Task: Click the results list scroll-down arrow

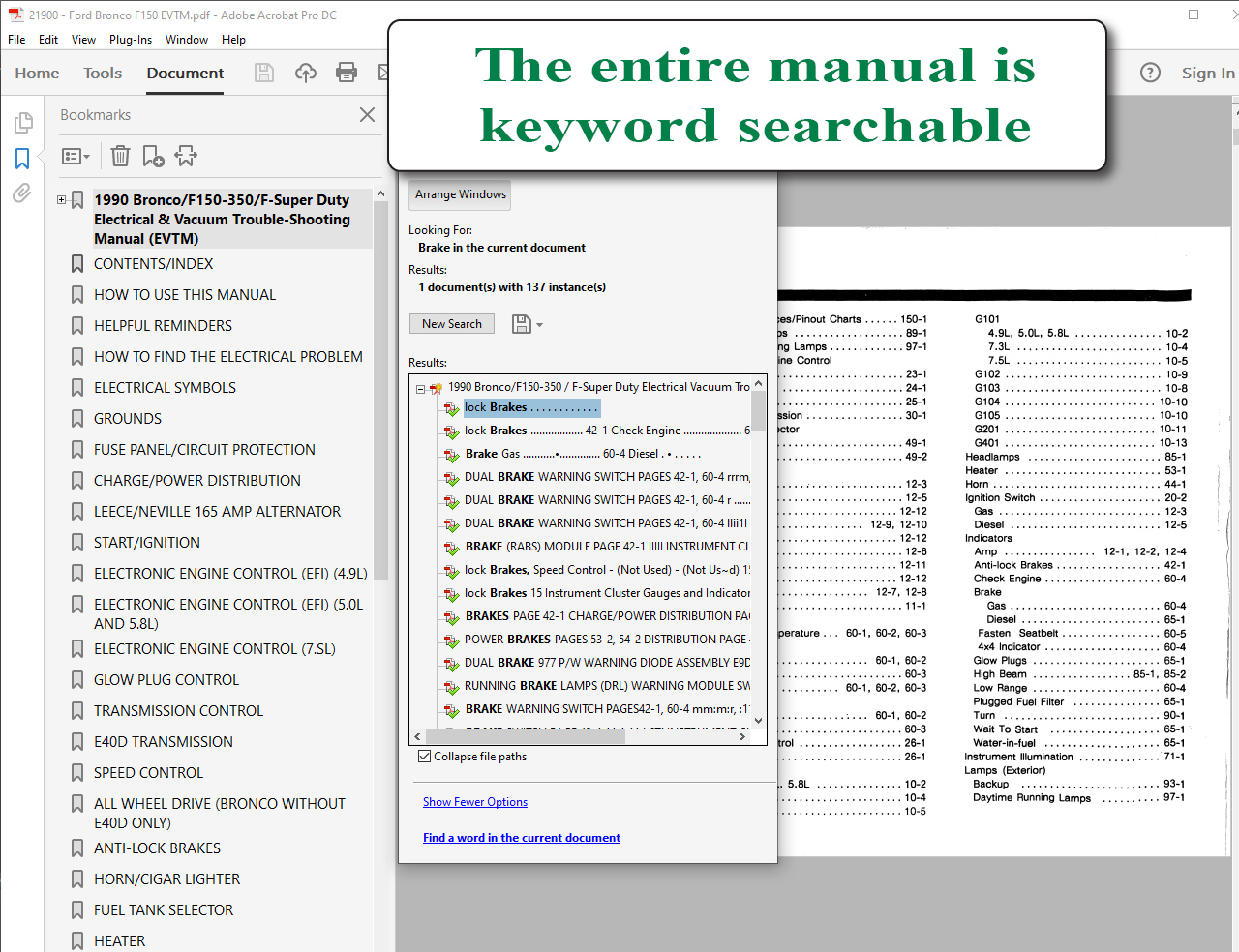Action: (758, 721)
